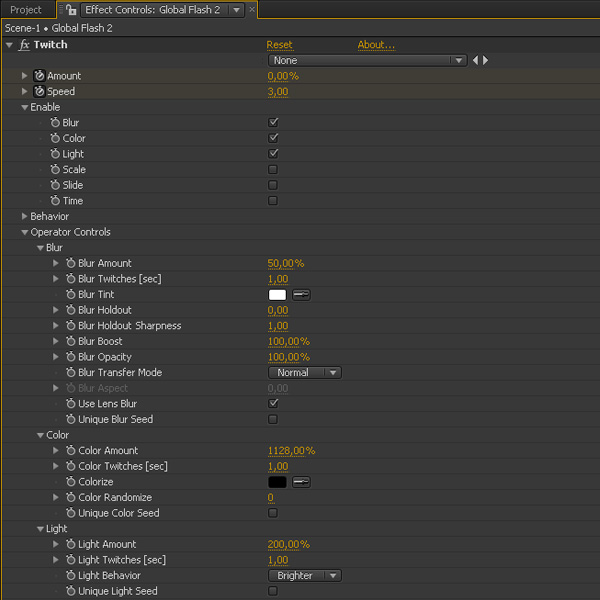This screenshot has height=600, width=600.
Task: Select Effect Controls: Global Flash 2 tab
Action: tap(152, 10)
